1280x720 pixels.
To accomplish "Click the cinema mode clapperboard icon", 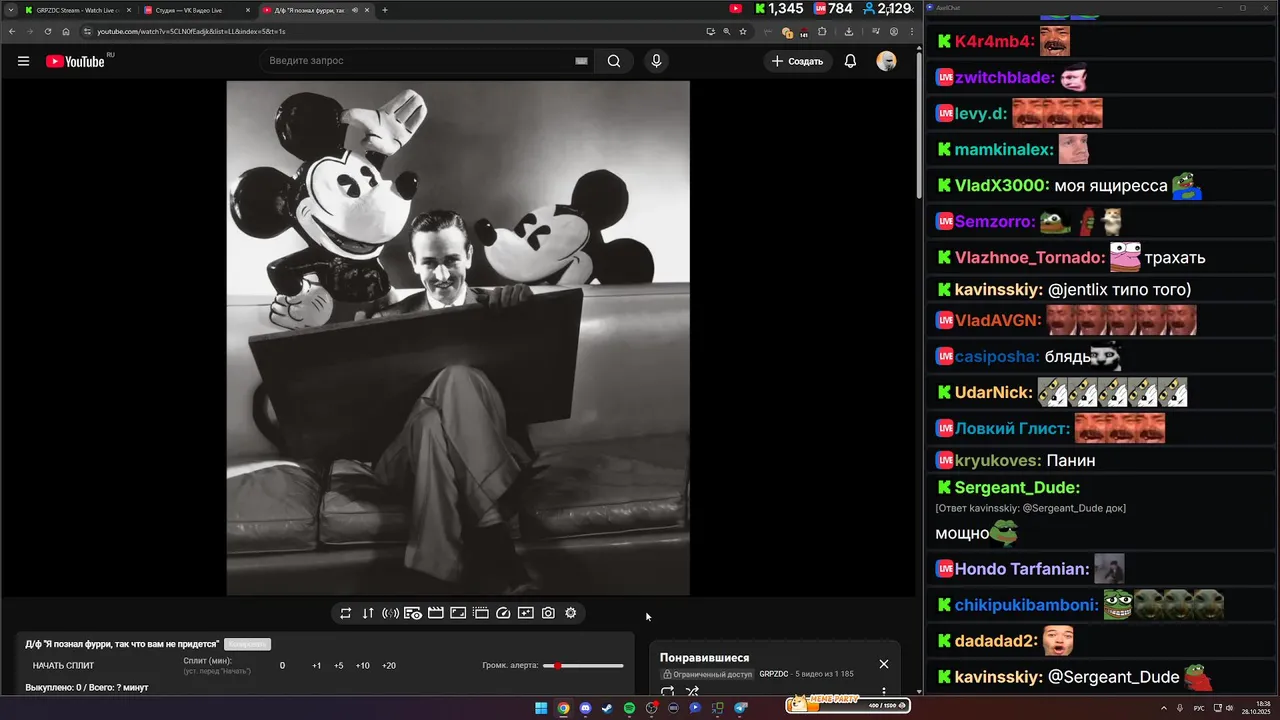I will tap(436, 613).
